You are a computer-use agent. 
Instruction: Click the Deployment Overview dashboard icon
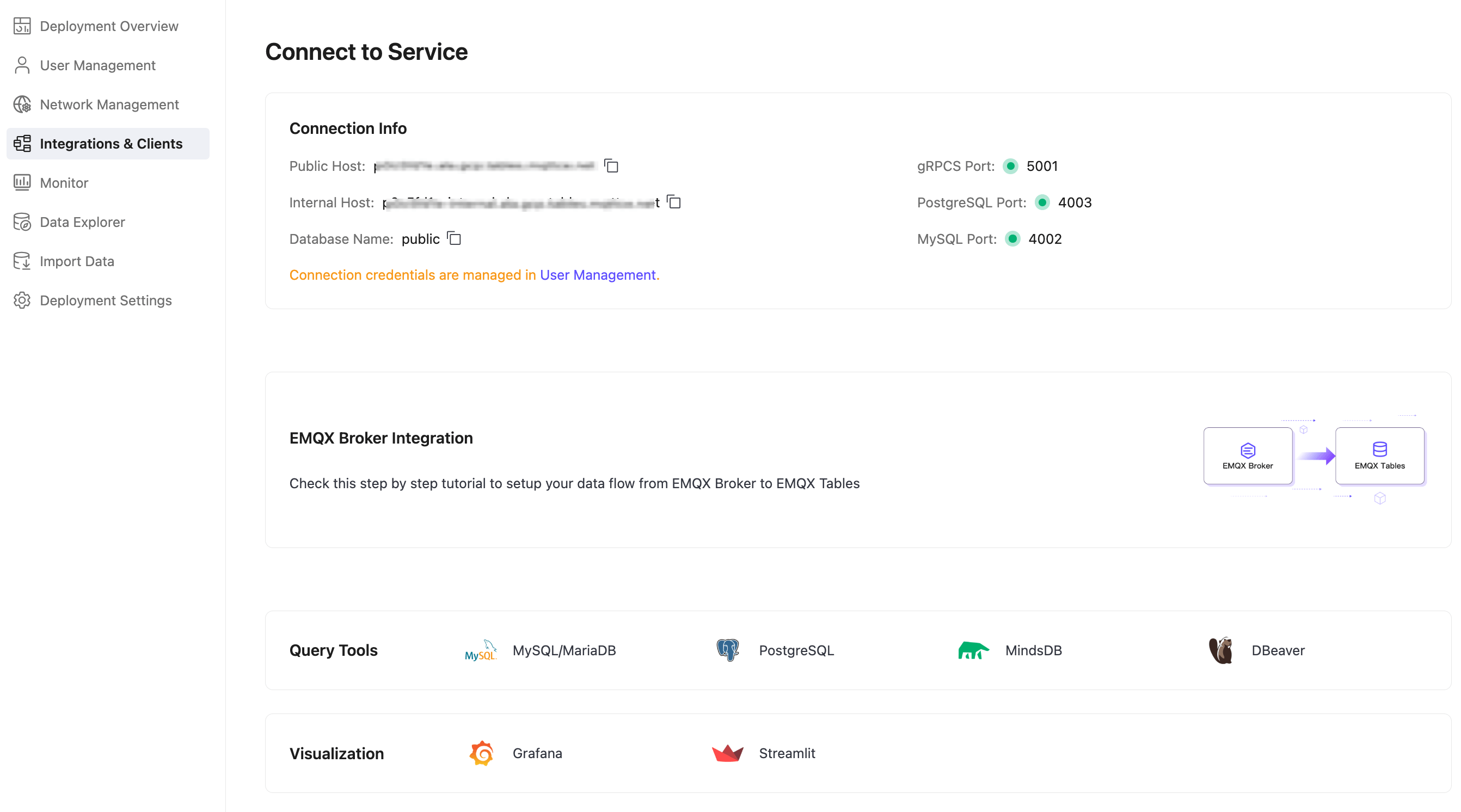pyautogui.click(x=22, y=26)
